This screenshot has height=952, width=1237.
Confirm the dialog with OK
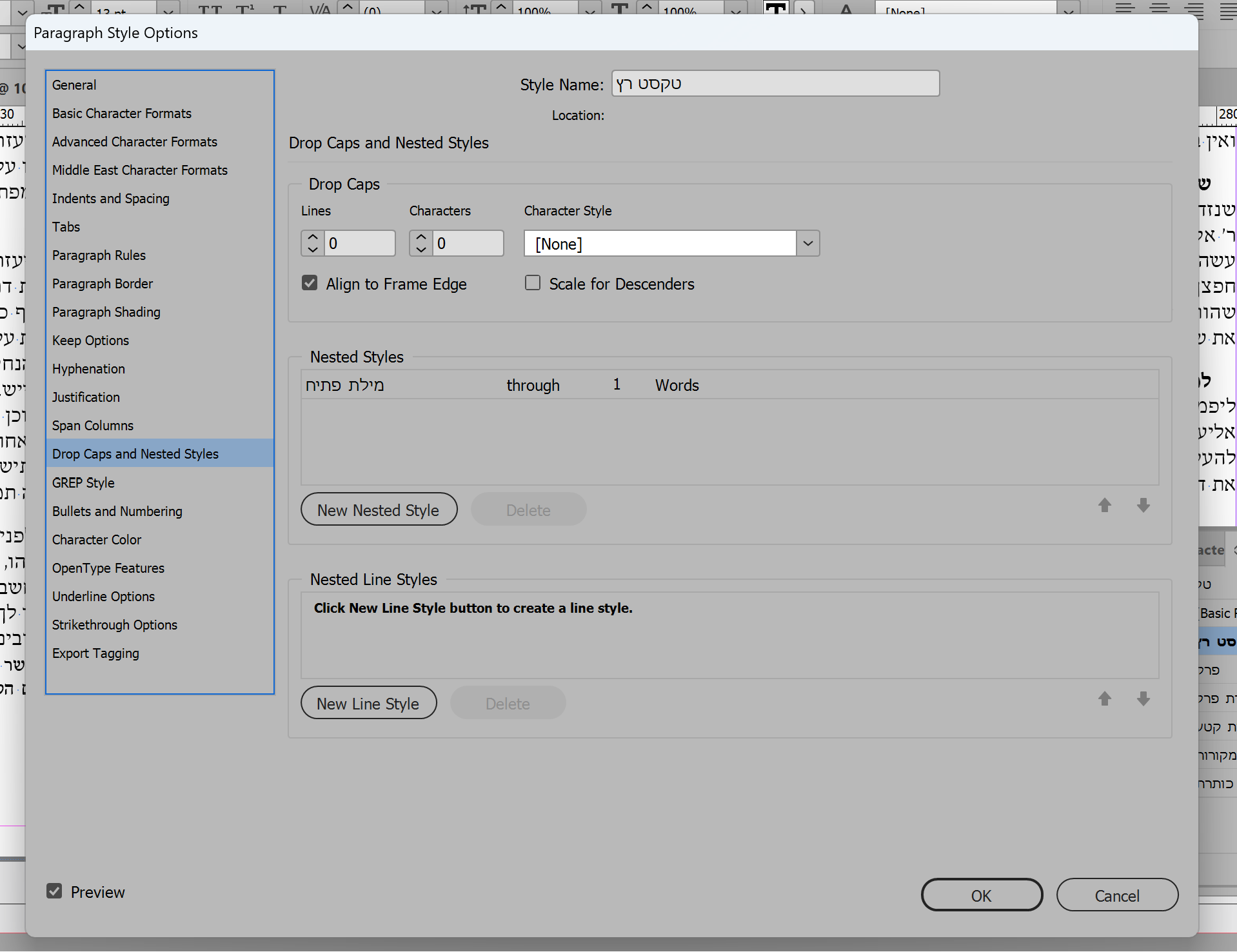point(982,895)
